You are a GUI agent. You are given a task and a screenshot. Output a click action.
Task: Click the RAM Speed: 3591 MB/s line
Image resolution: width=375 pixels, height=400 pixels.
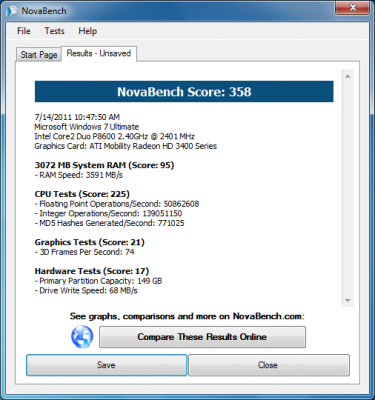pyautogui.click(x=79, y=175)
